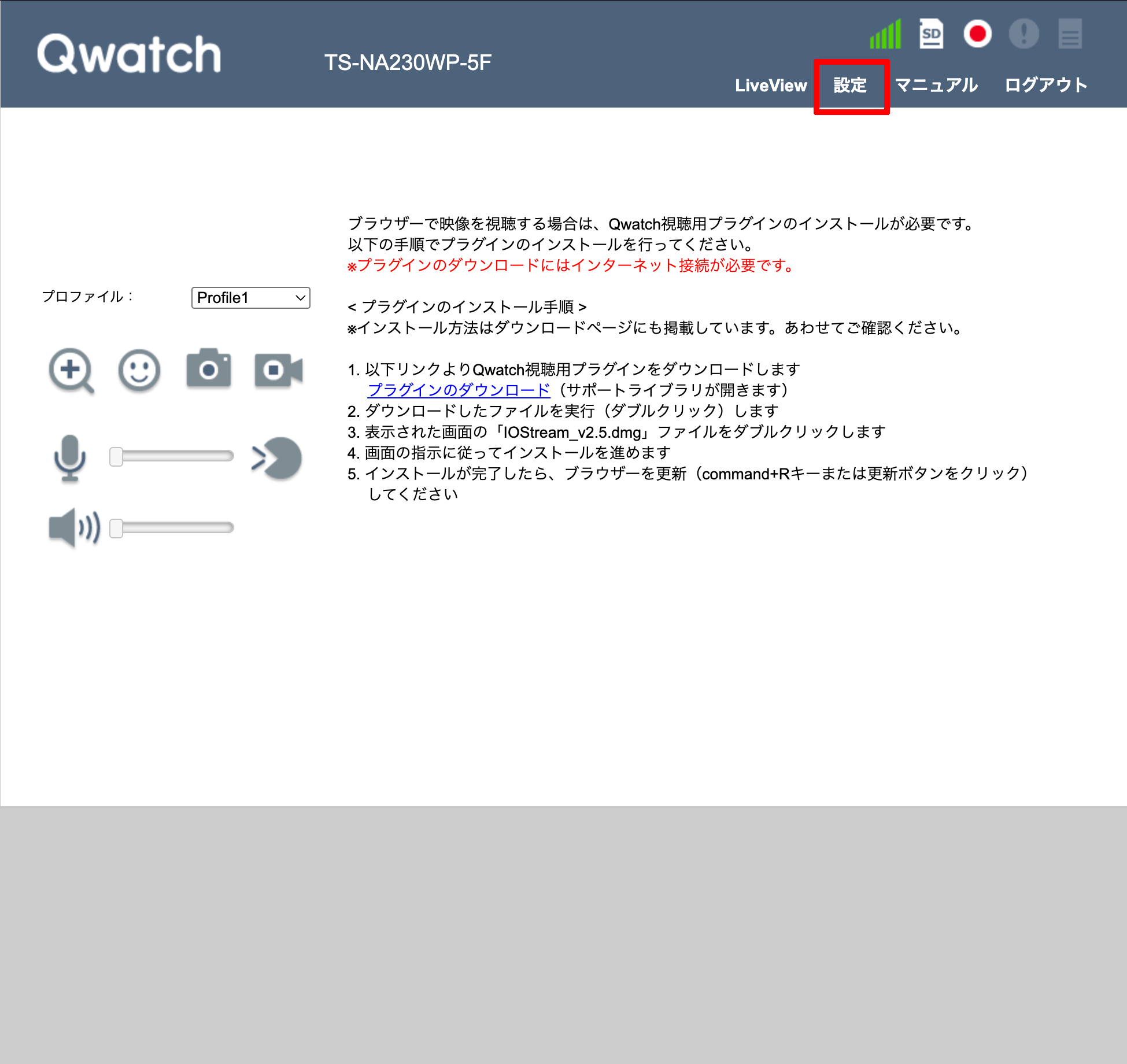Start video recording with the camcorder icon
The image size is (1127, 1064).
[278, 370]
